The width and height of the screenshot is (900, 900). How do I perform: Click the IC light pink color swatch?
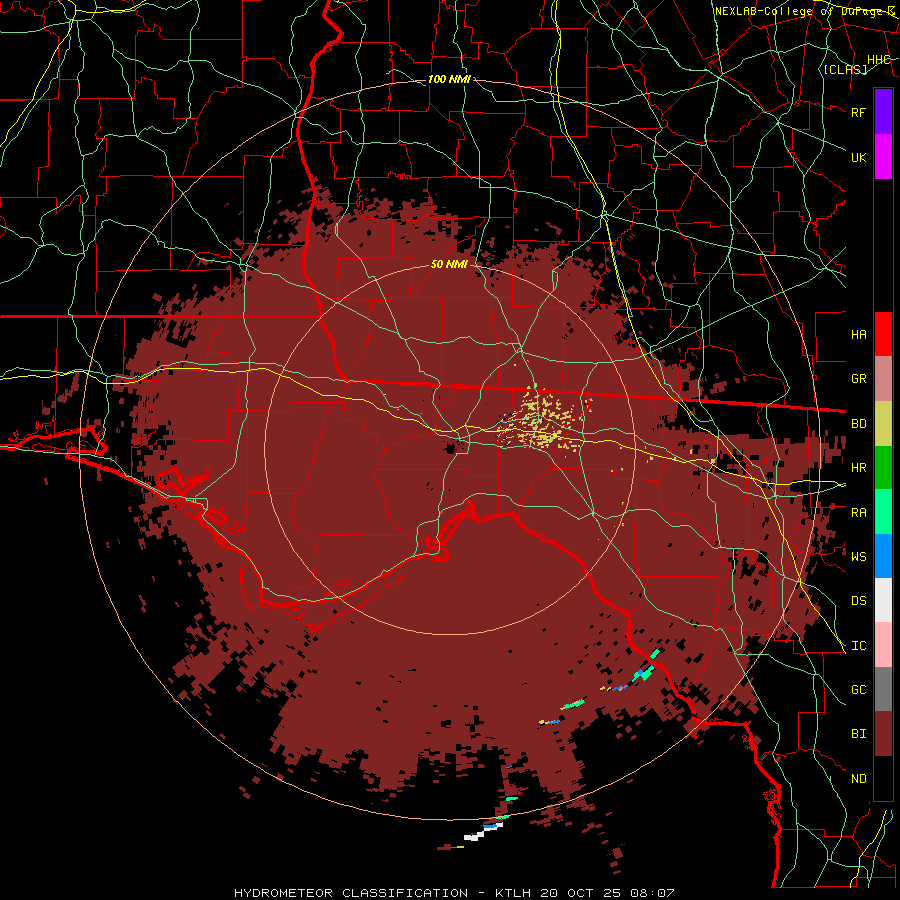click(x=883, y=645)
